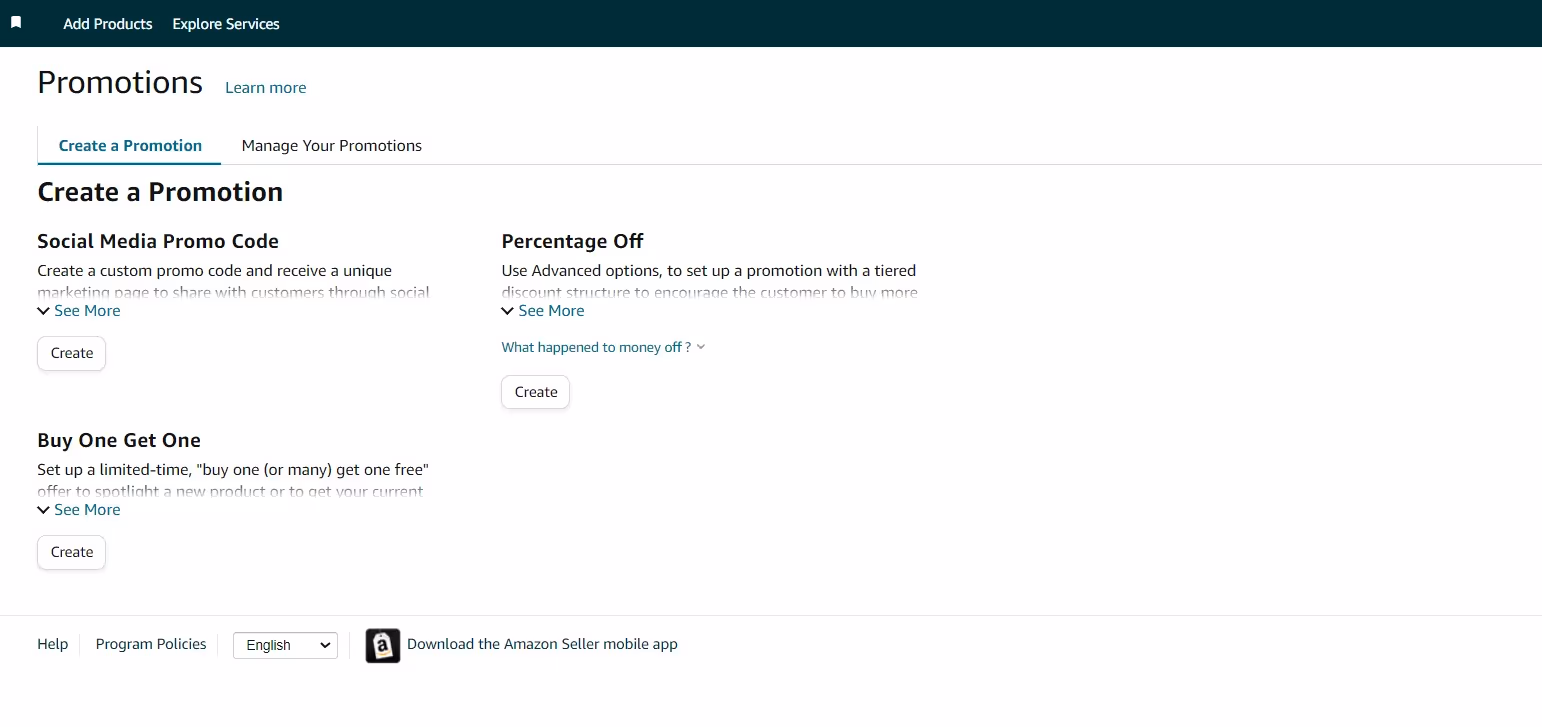Screen dimensions: 1542x727
Task: Open the English language selector in the footer
Action: [x=284, y=645]
